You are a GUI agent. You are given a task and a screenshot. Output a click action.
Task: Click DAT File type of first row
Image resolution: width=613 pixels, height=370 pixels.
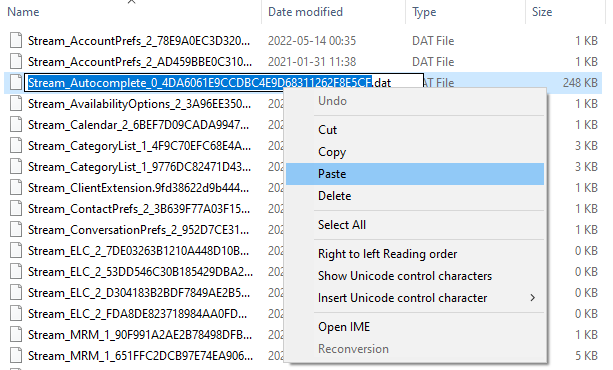click(433, 41)
